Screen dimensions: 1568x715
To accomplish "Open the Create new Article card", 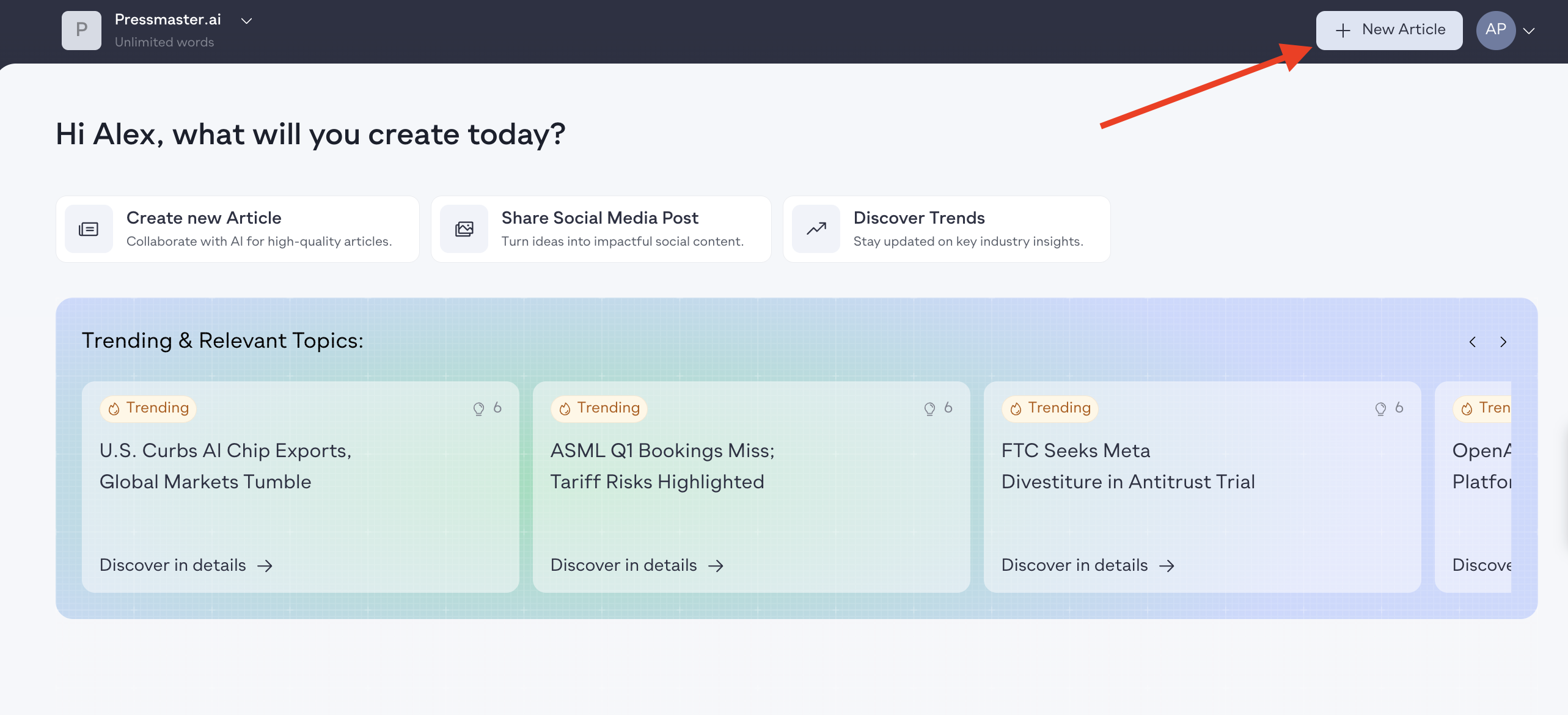I will pos(238,229).
